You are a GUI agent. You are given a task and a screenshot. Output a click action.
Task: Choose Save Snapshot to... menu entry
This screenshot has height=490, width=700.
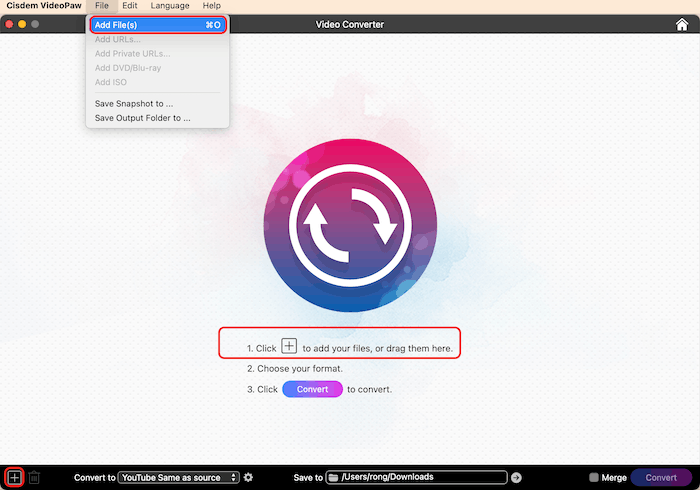pos(133,103)
